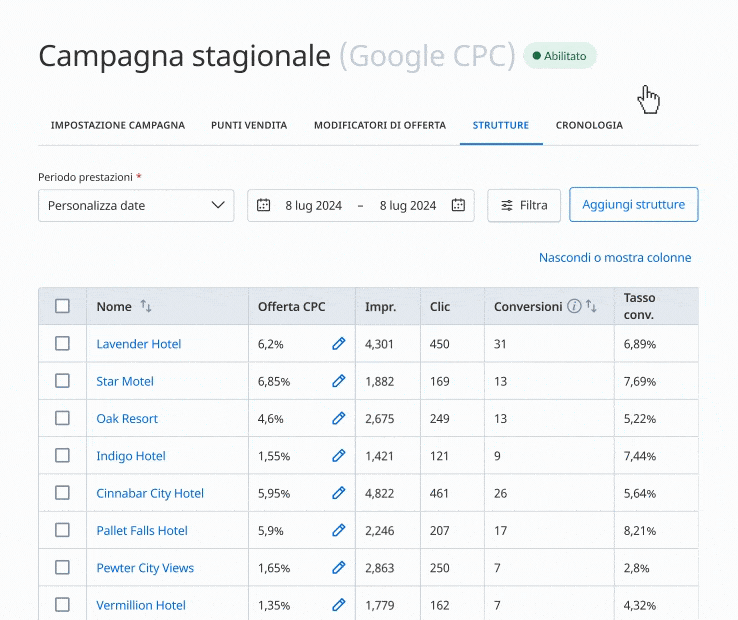Open the start date calendar icon
Screen dimensions: 738x620
[x=264, y=206]
